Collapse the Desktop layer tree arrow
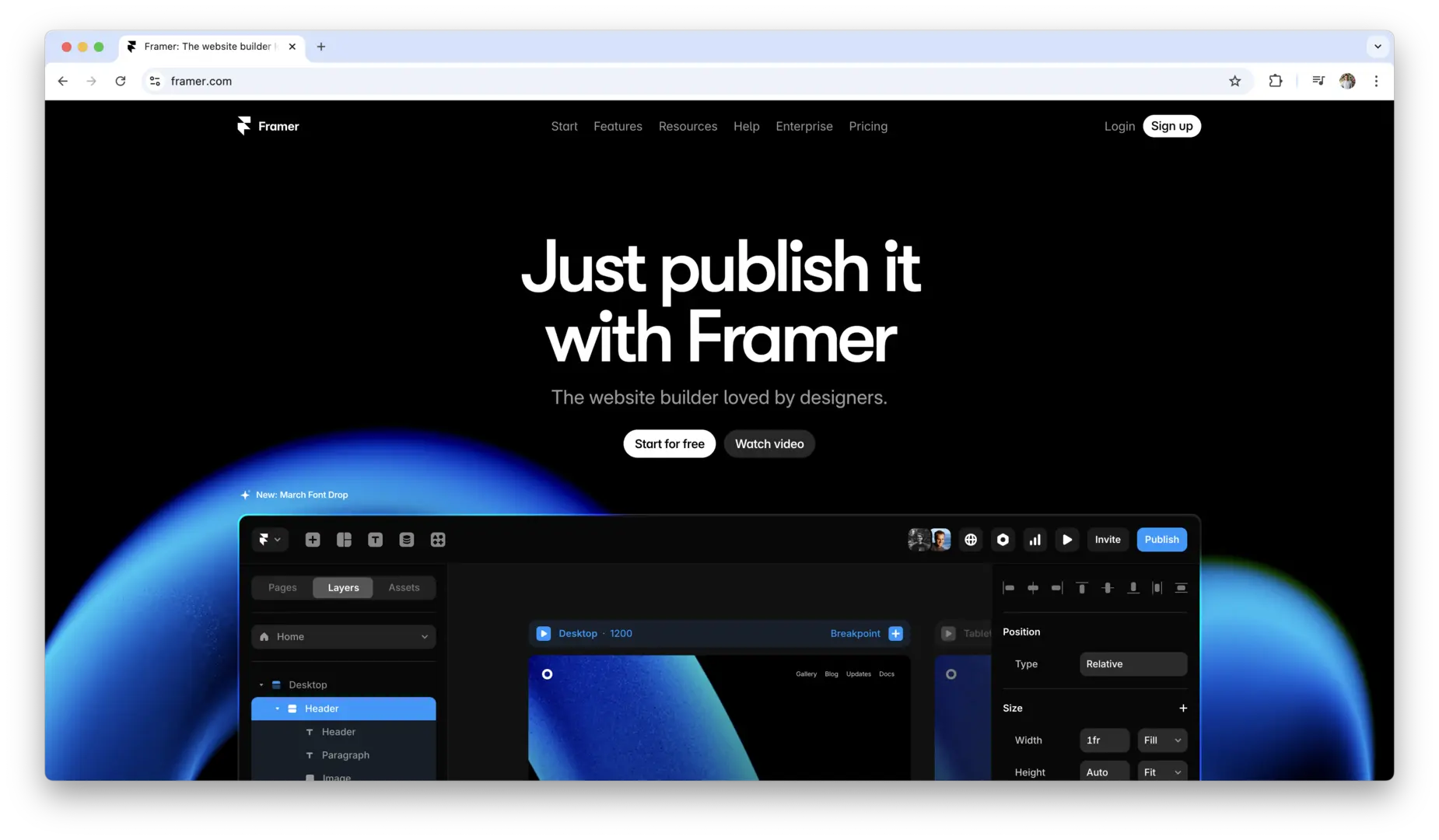The height and width of the screenshot is (840, 1439). click(261, 684)
